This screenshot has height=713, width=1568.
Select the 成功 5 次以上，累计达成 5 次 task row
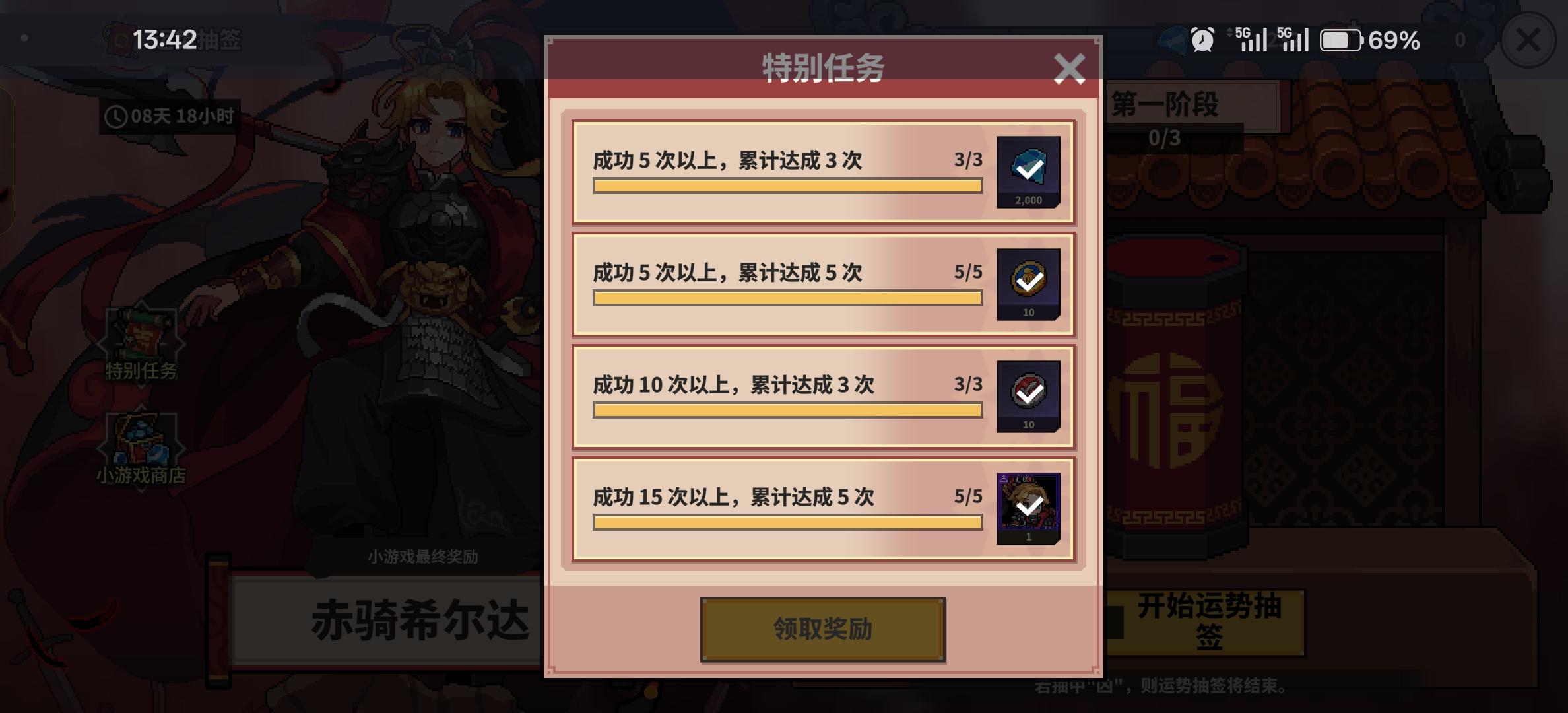823,284
